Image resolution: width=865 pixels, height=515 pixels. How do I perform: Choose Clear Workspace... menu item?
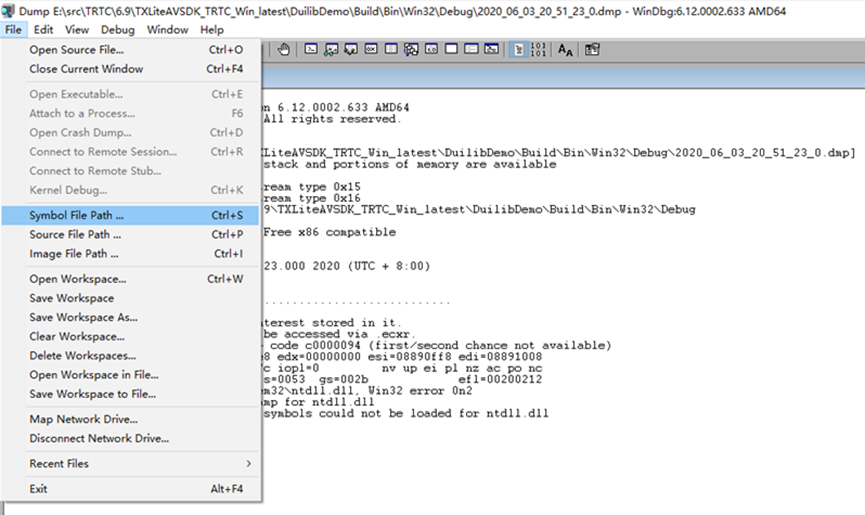(131, 336)
